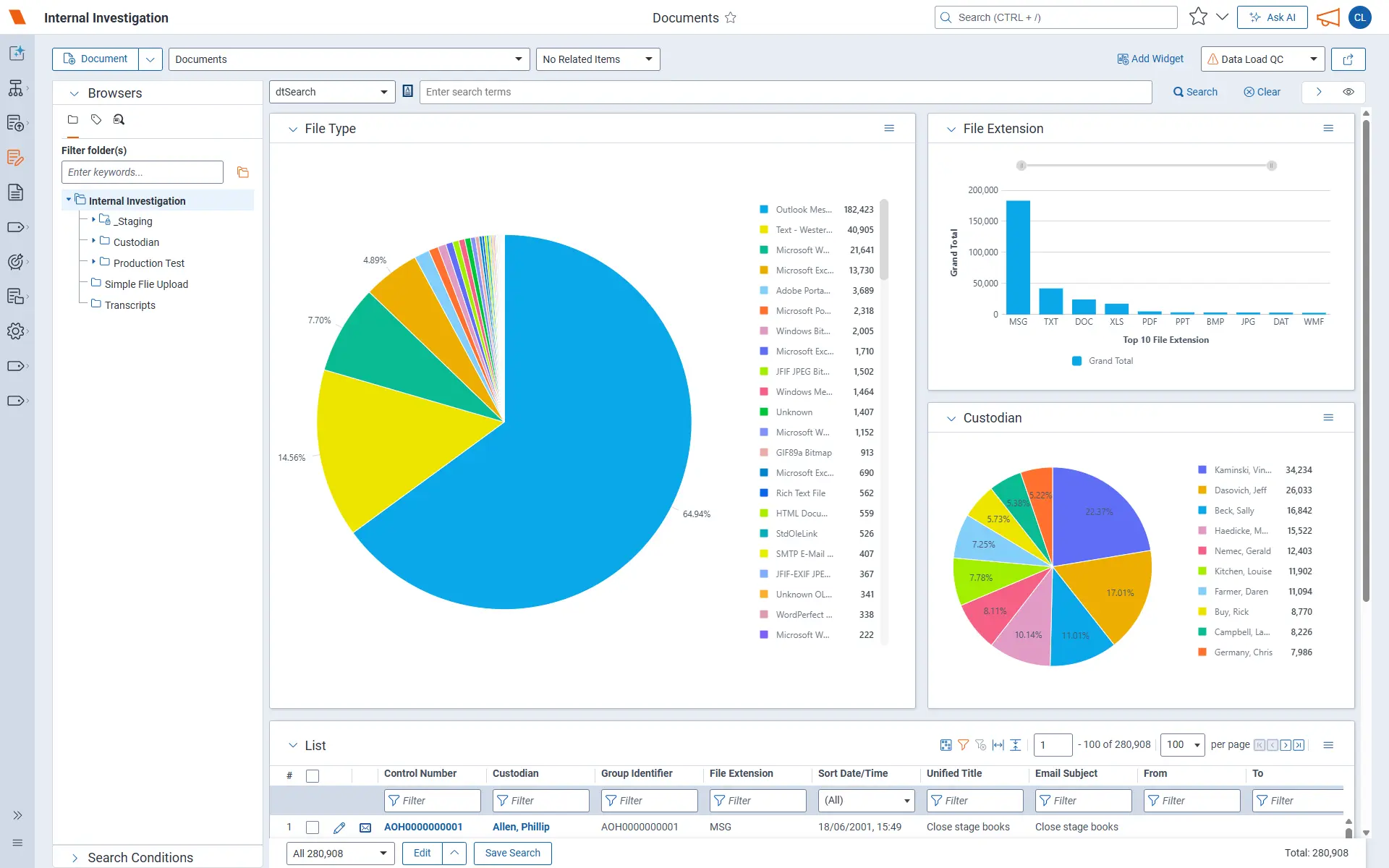Click the favorite star next to Documents title
This screenshot has width=1389, height=868.
[x=731, y=17]
